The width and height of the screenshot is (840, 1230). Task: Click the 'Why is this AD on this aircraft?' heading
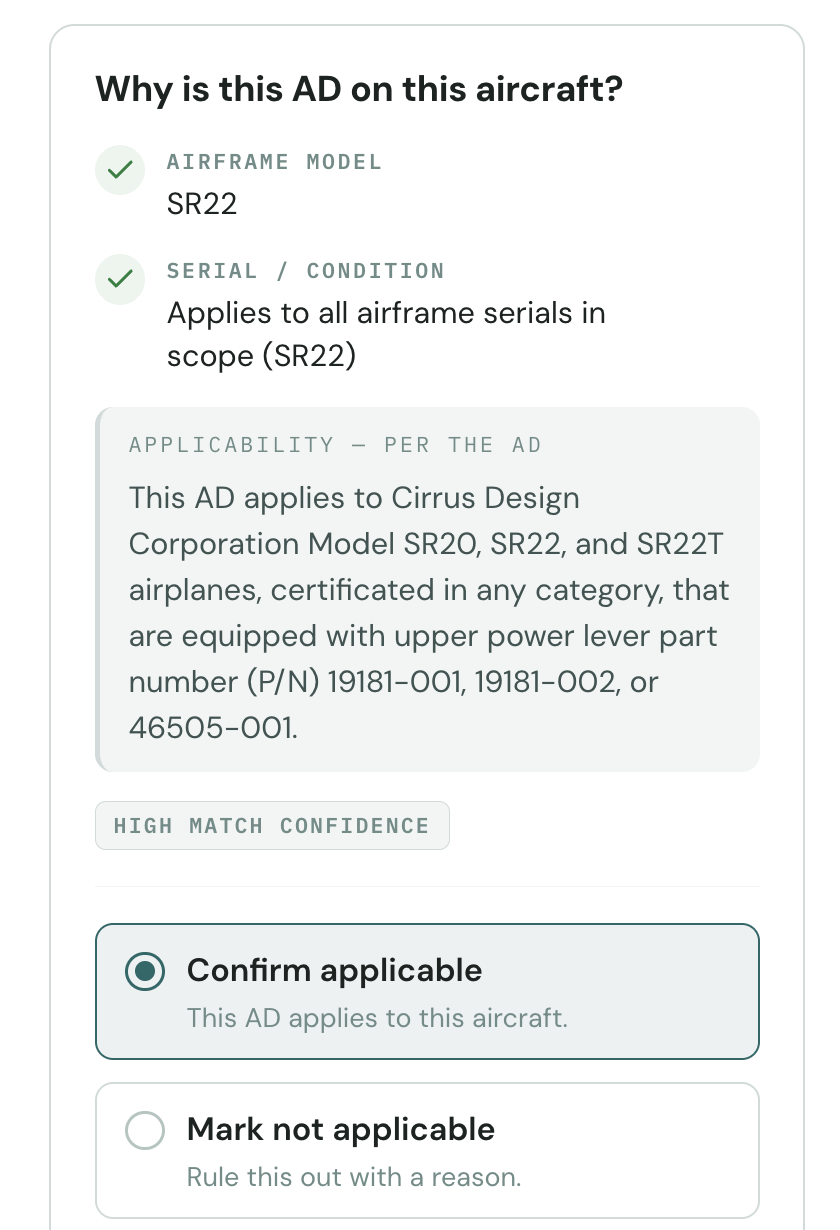(359, 90)
